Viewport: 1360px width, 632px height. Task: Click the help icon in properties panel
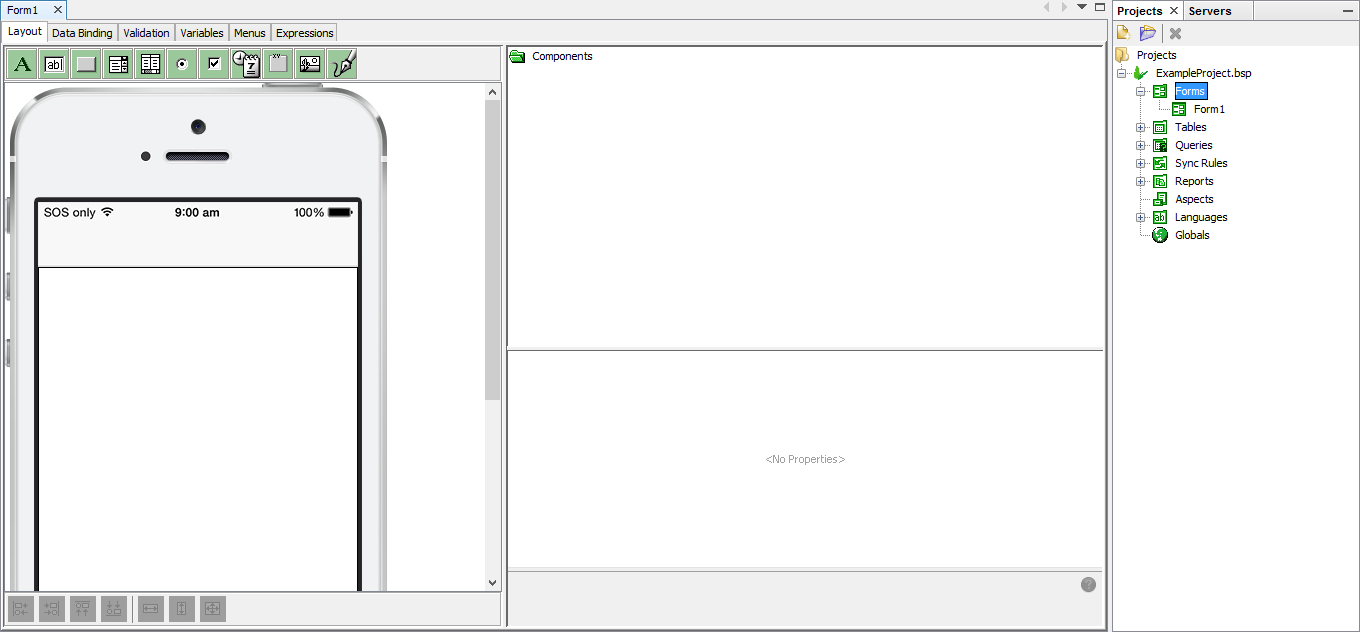1088,585
